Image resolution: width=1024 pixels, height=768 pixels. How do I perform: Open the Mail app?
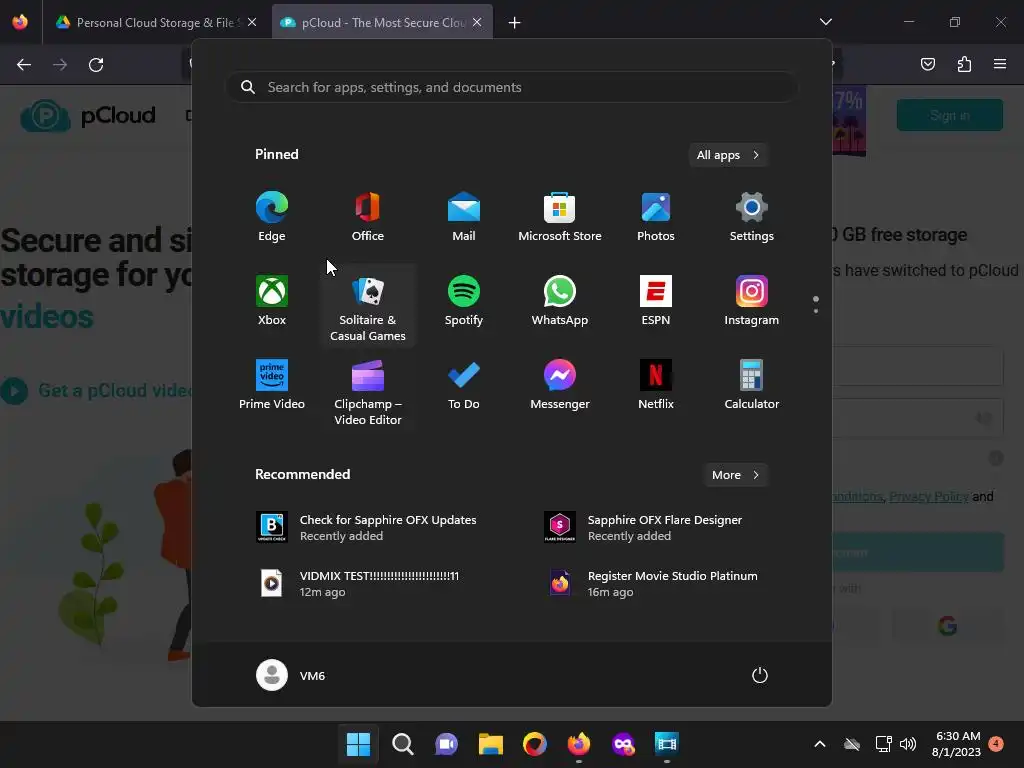464,217
